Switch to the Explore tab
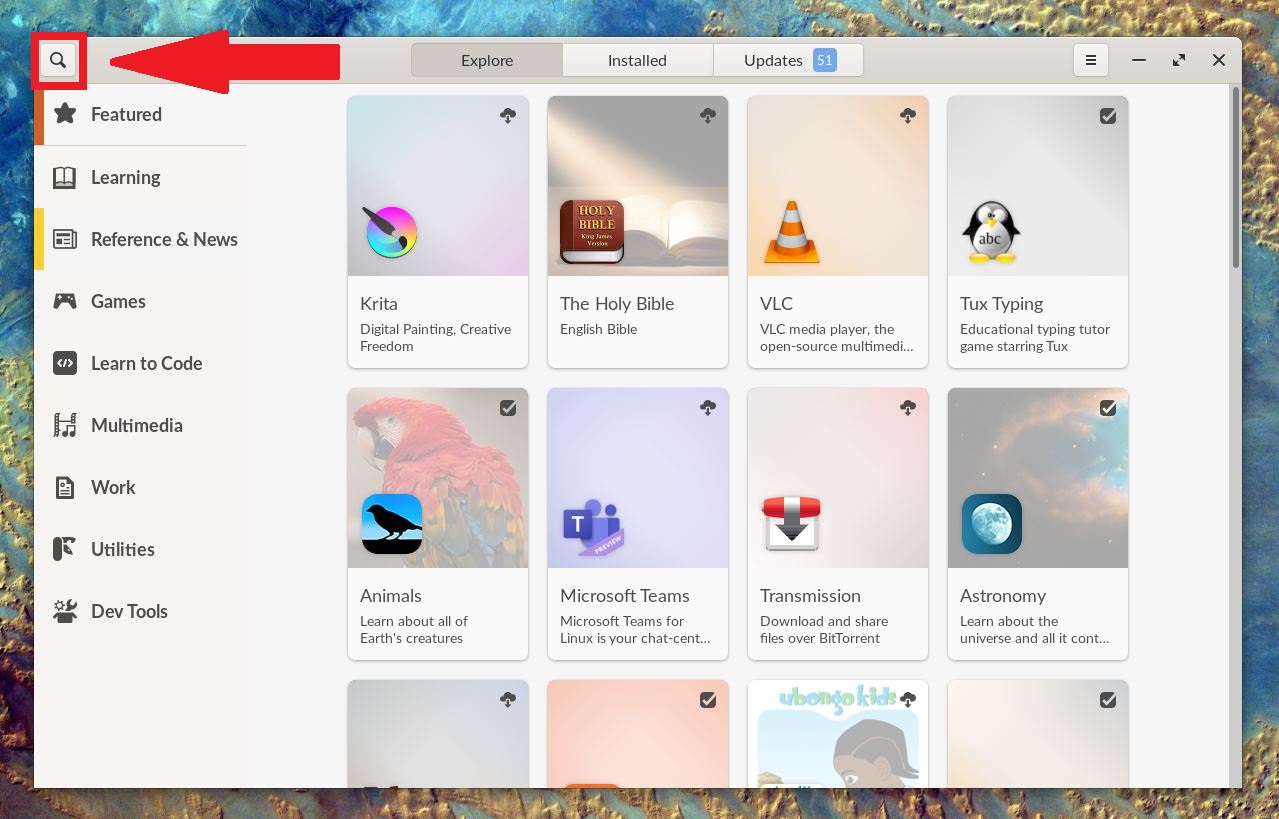 coord(487,60)
